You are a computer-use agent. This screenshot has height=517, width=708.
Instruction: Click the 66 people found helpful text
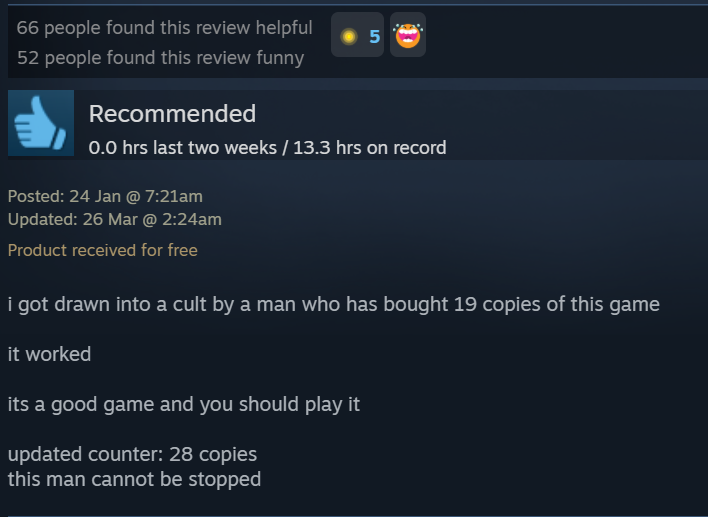tap(164, 28)
